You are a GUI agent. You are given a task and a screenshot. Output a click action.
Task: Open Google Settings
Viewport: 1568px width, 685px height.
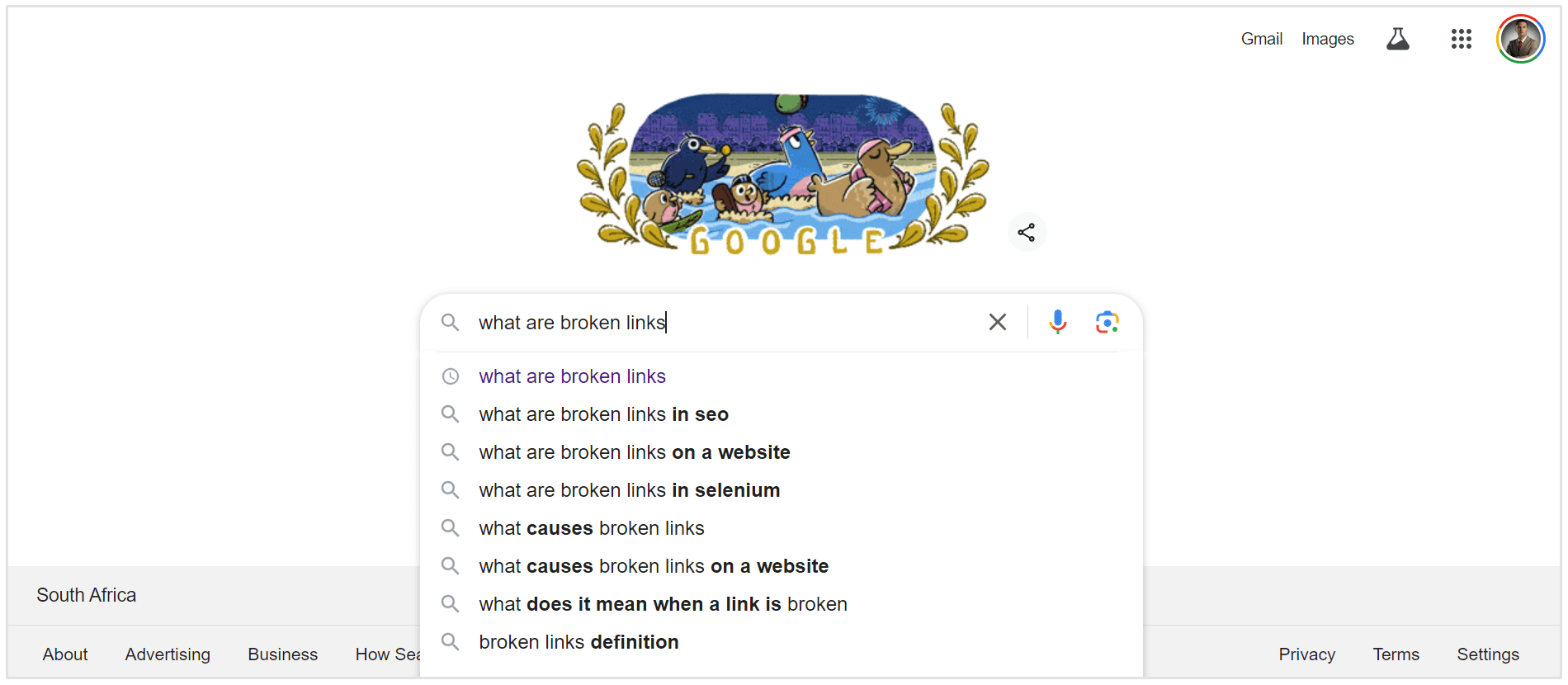tap(1488, 654)
